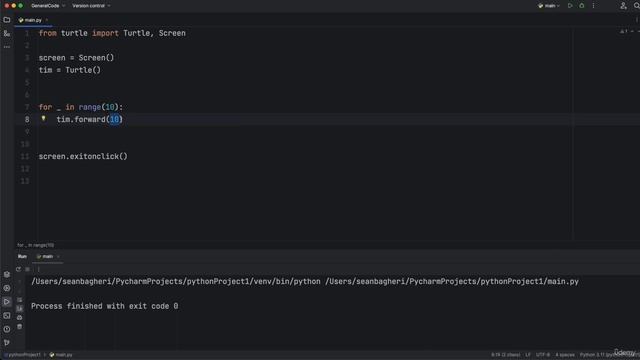Open Code With Me user icon

pyautogui.click(x=623, y=6)
